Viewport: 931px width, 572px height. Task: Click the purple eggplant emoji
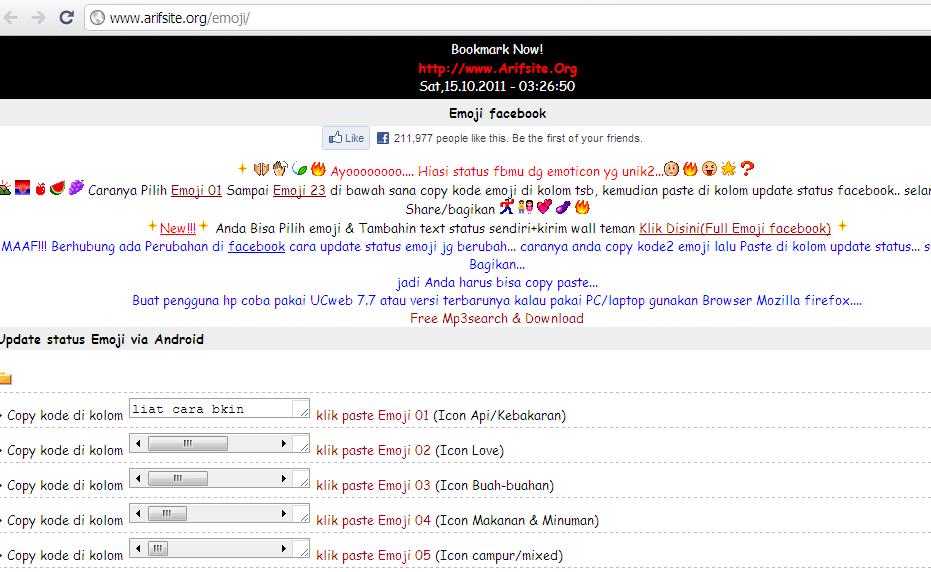(x=563, y=207)
